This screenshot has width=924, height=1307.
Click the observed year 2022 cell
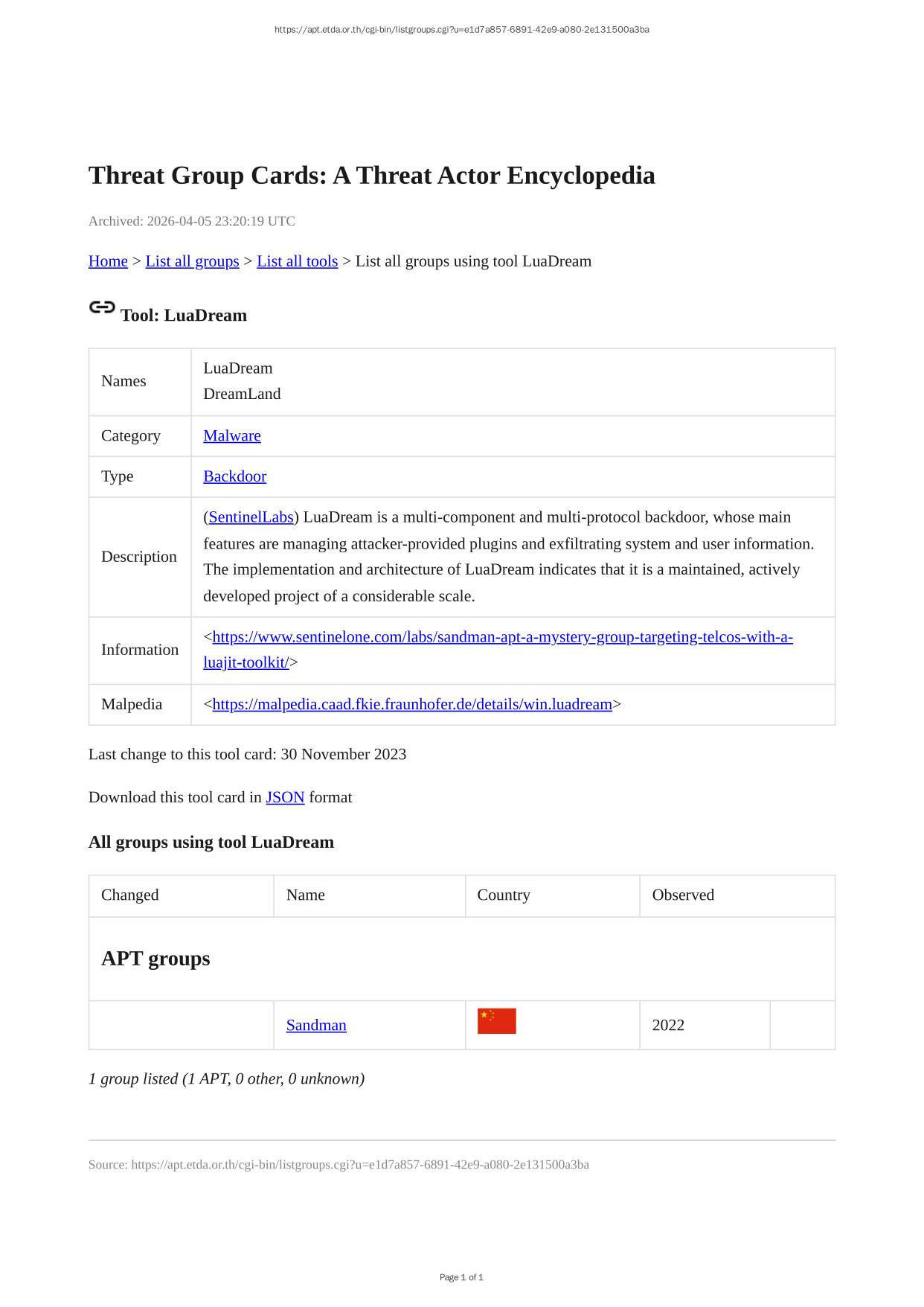coord(668,1025)
